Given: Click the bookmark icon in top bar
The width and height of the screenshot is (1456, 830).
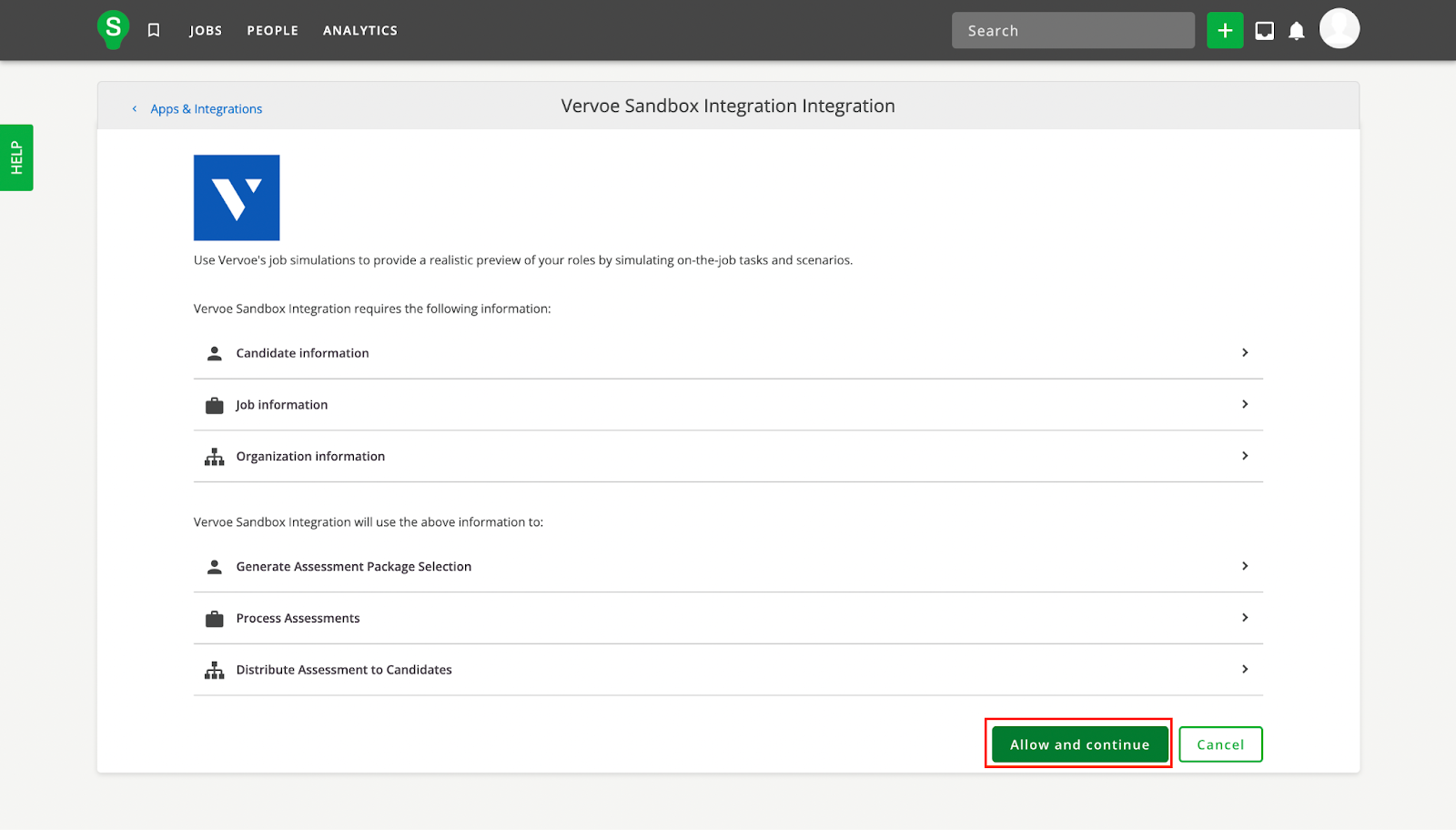Looking at the screenshot, I should point(154,30).
